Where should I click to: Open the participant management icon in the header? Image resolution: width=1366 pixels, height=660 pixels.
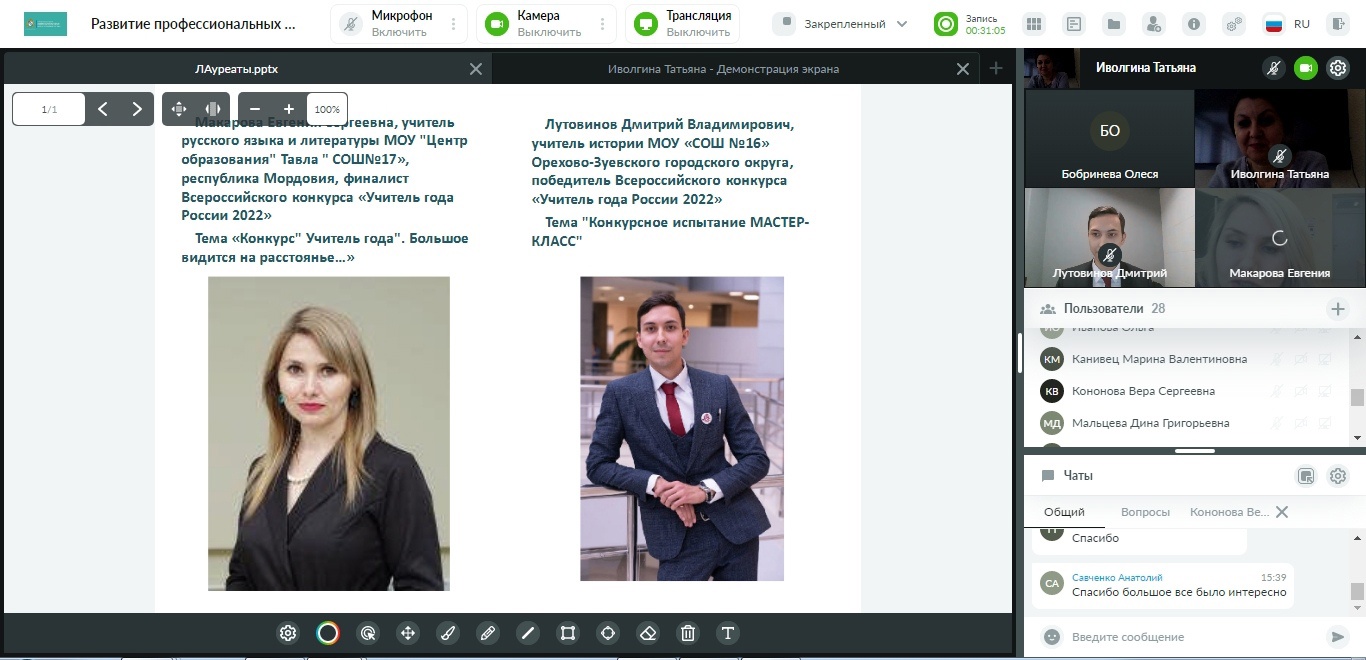coord(1153,24)
